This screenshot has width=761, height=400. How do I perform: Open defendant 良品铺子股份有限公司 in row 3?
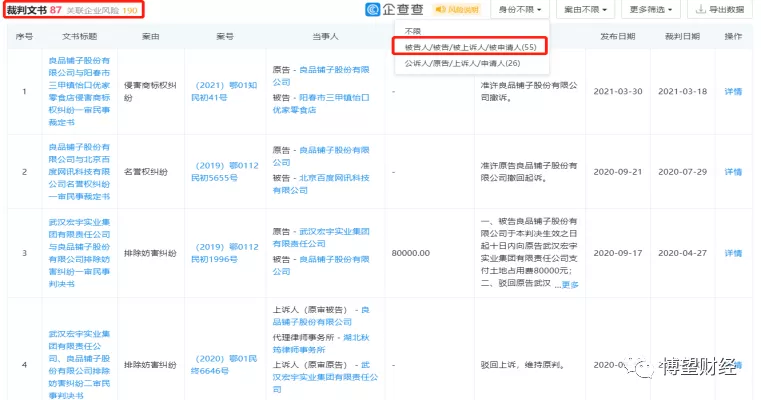[x=321, y=265]
